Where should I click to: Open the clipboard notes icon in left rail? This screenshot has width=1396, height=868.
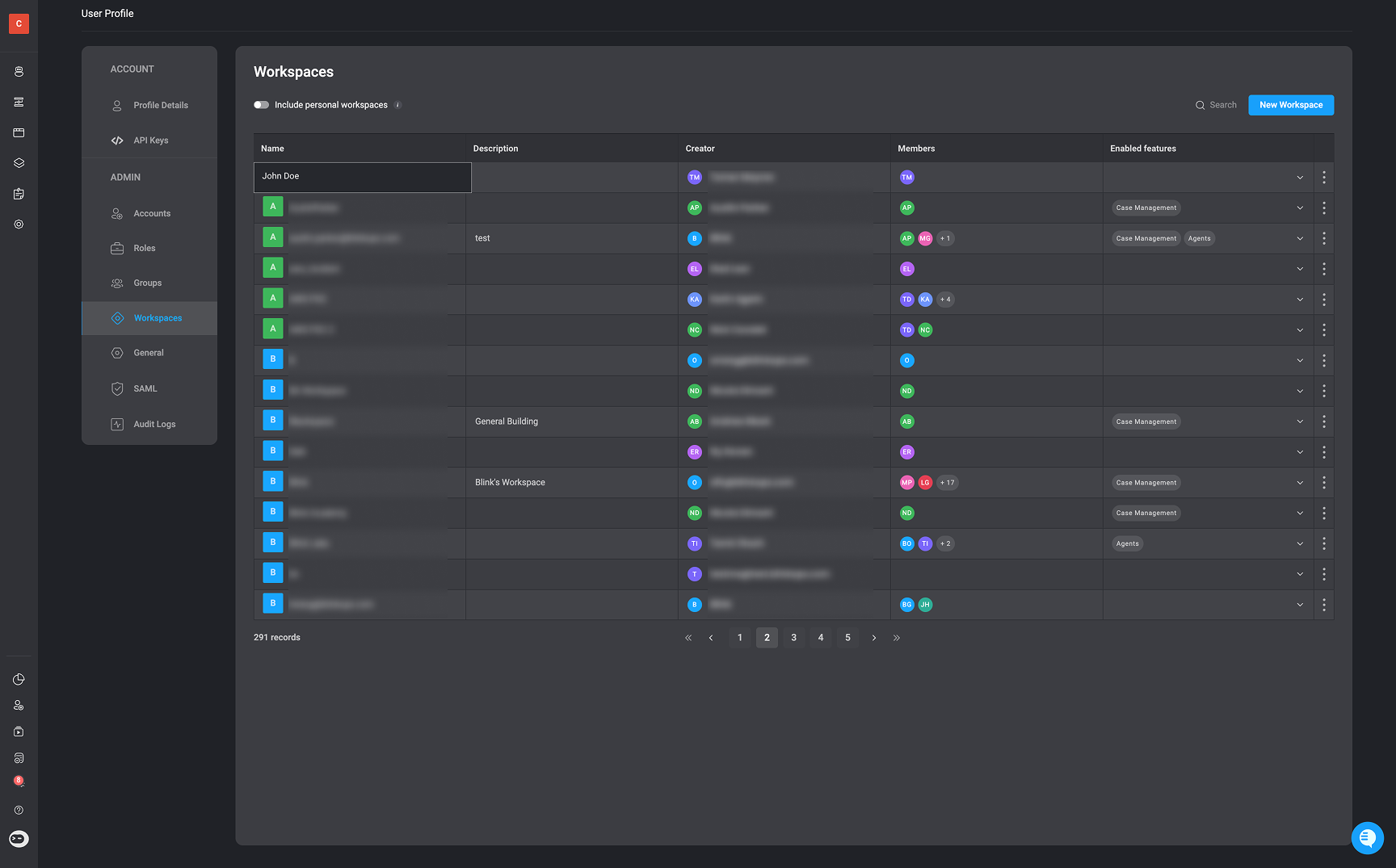click(x=19, y=194)
